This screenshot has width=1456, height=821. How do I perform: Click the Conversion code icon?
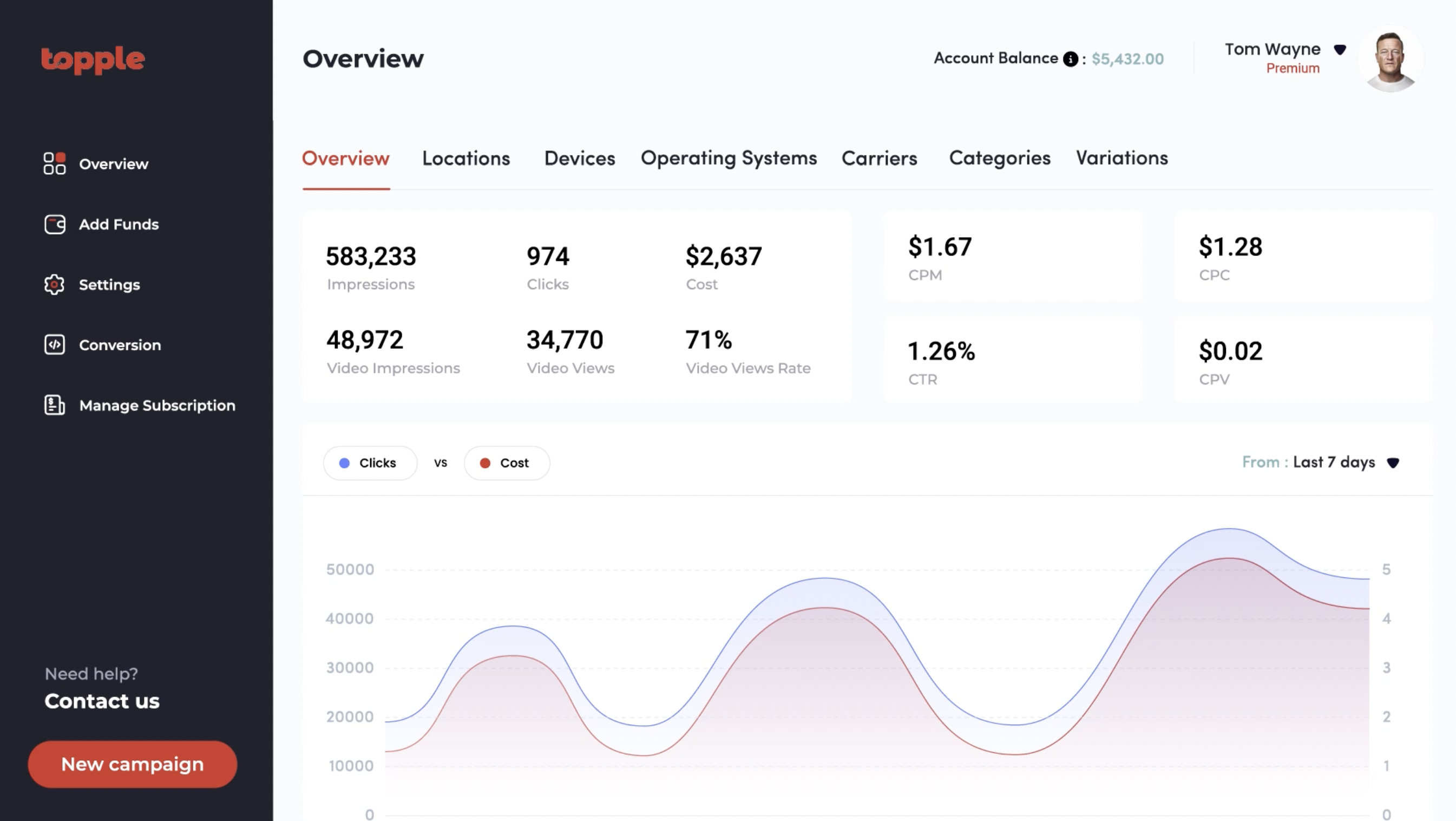pyautogui.click(x=54, y=344)
